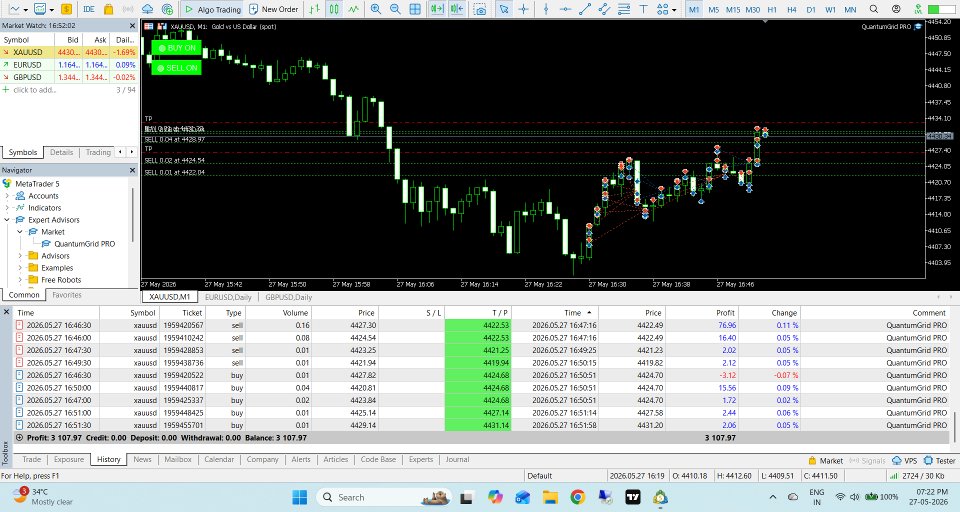960x512 pixels.
Task: Expand the Accounts tree node
Action: tap(7, 196)
